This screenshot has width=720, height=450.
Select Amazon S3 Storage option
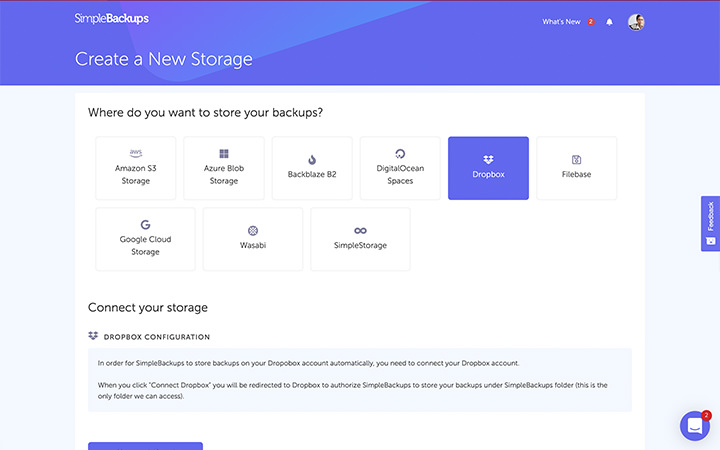[x=135, y=168]
